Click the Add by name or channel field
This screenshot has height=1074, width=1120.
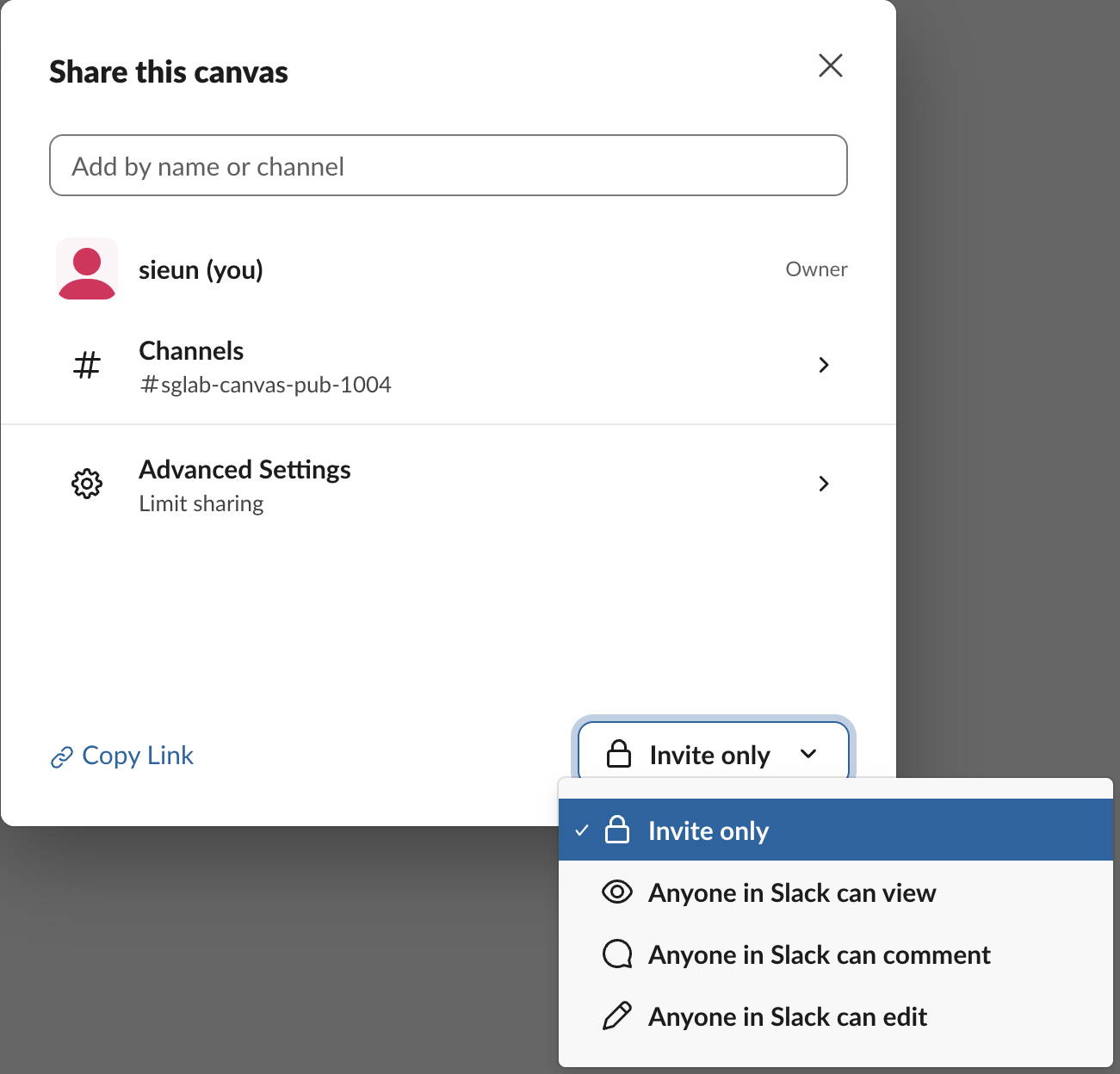tap(449, 165)
